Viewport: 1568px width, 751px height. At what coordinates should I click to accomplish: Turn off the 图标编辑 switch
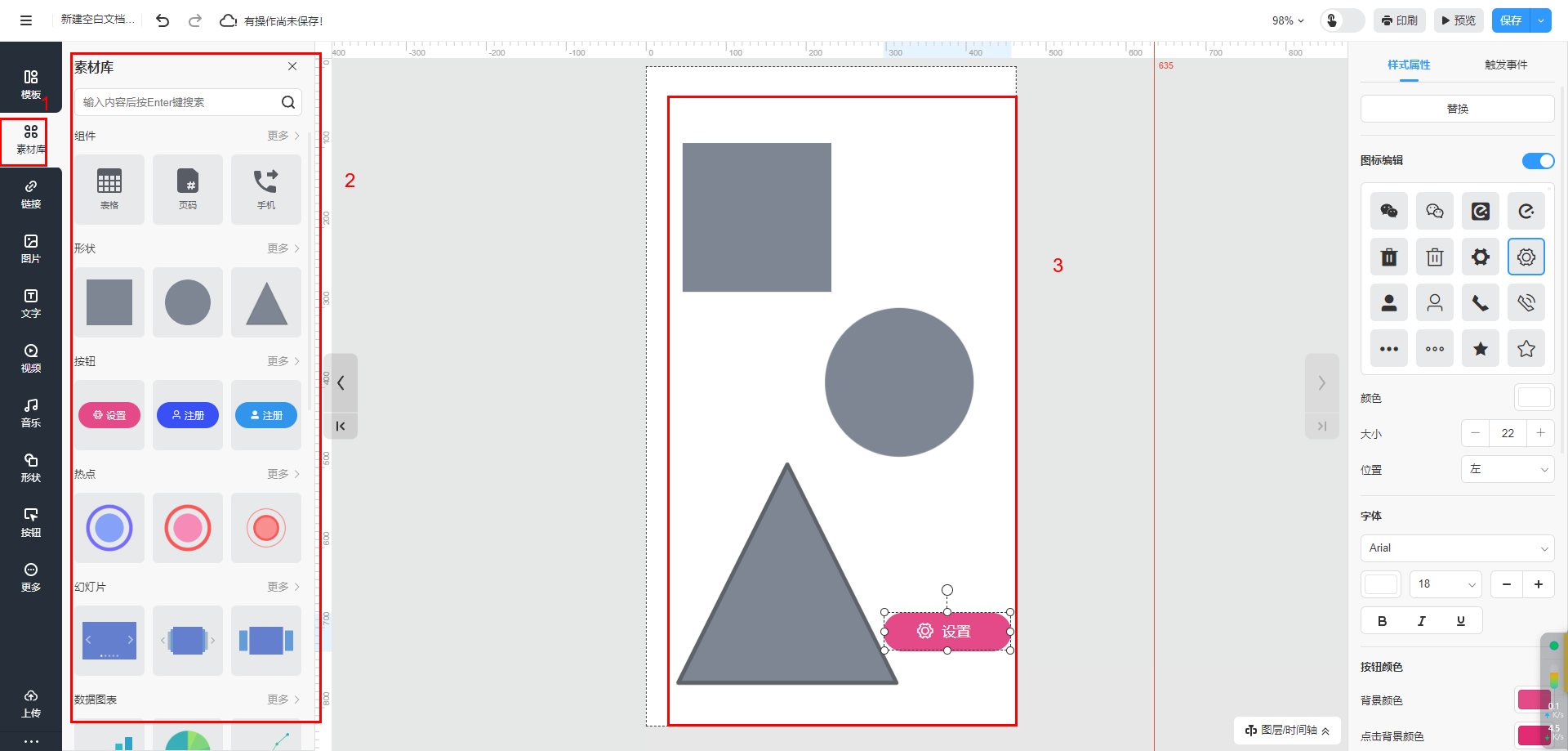[1538, 161]
